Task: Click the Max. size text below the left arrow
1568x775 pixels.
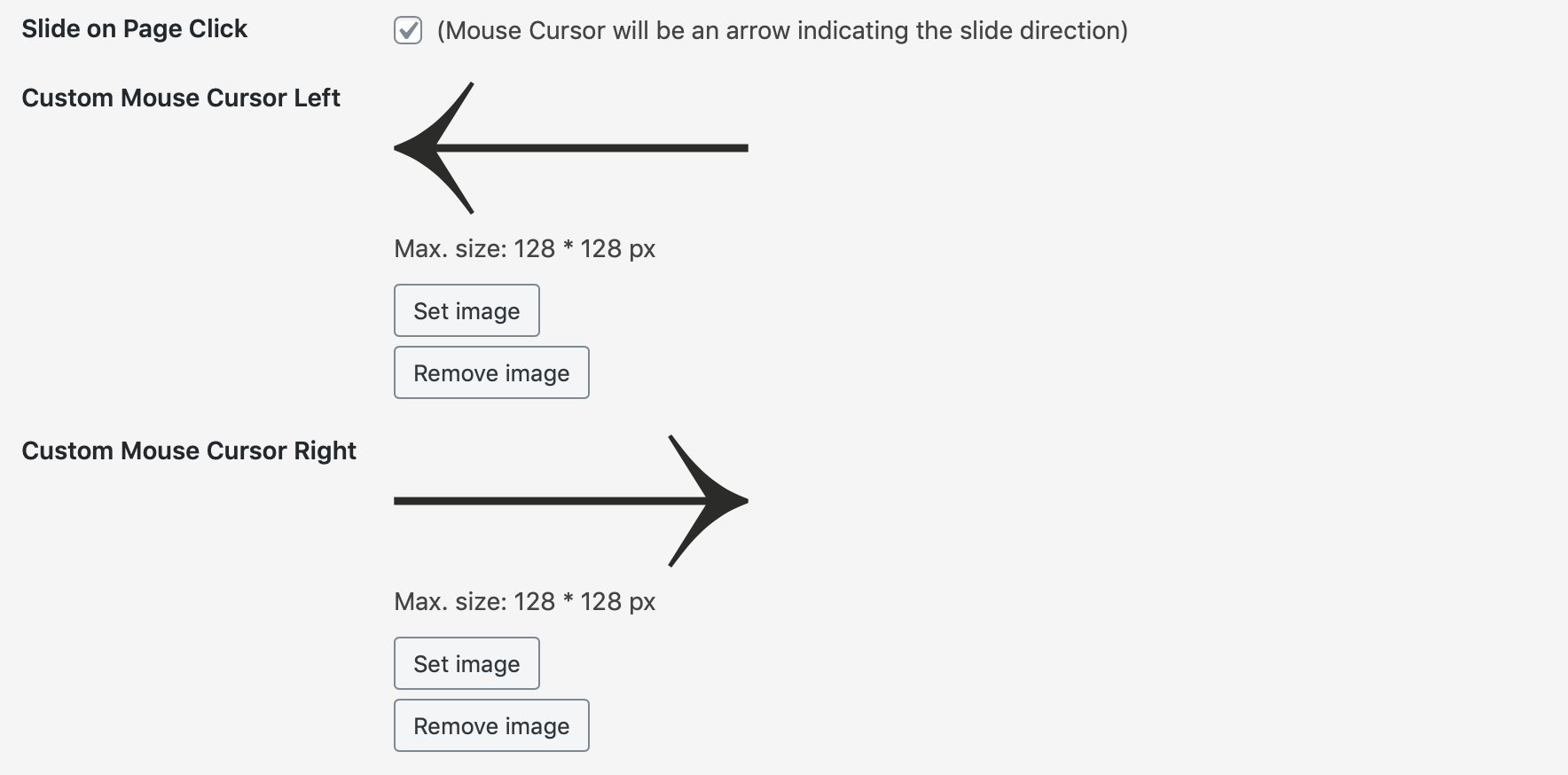Action: [524, 248]
